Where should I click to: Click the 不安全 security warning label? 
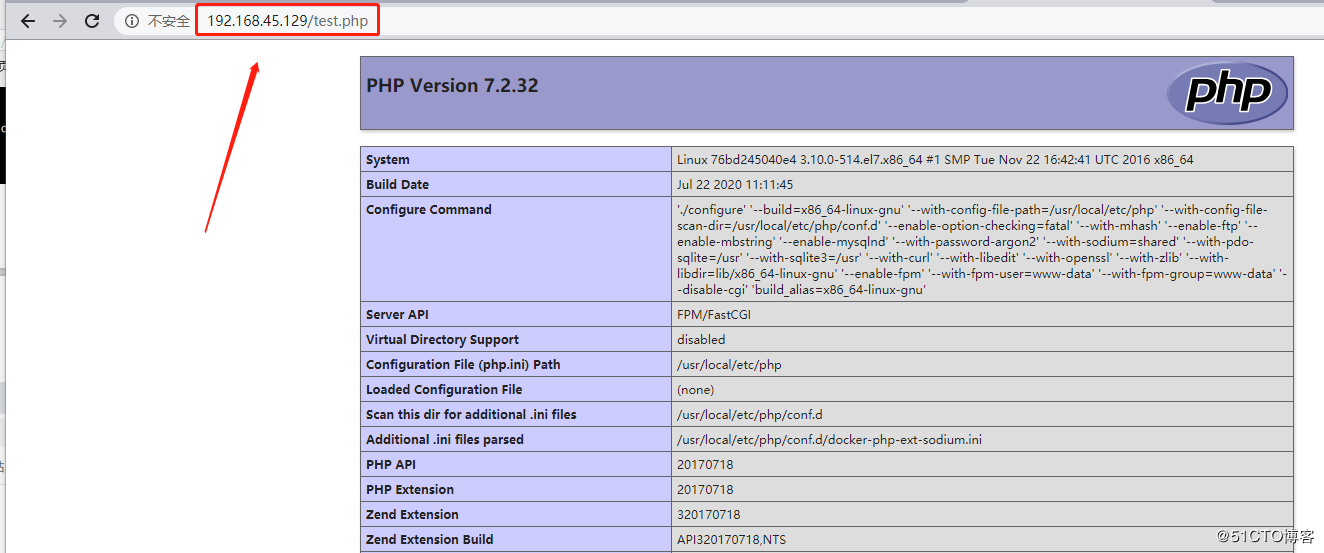tap(168, 21)
